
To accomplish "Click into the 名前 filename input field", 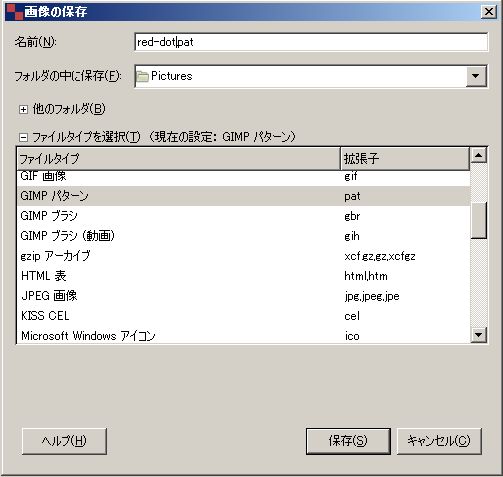I will [311, 42].
